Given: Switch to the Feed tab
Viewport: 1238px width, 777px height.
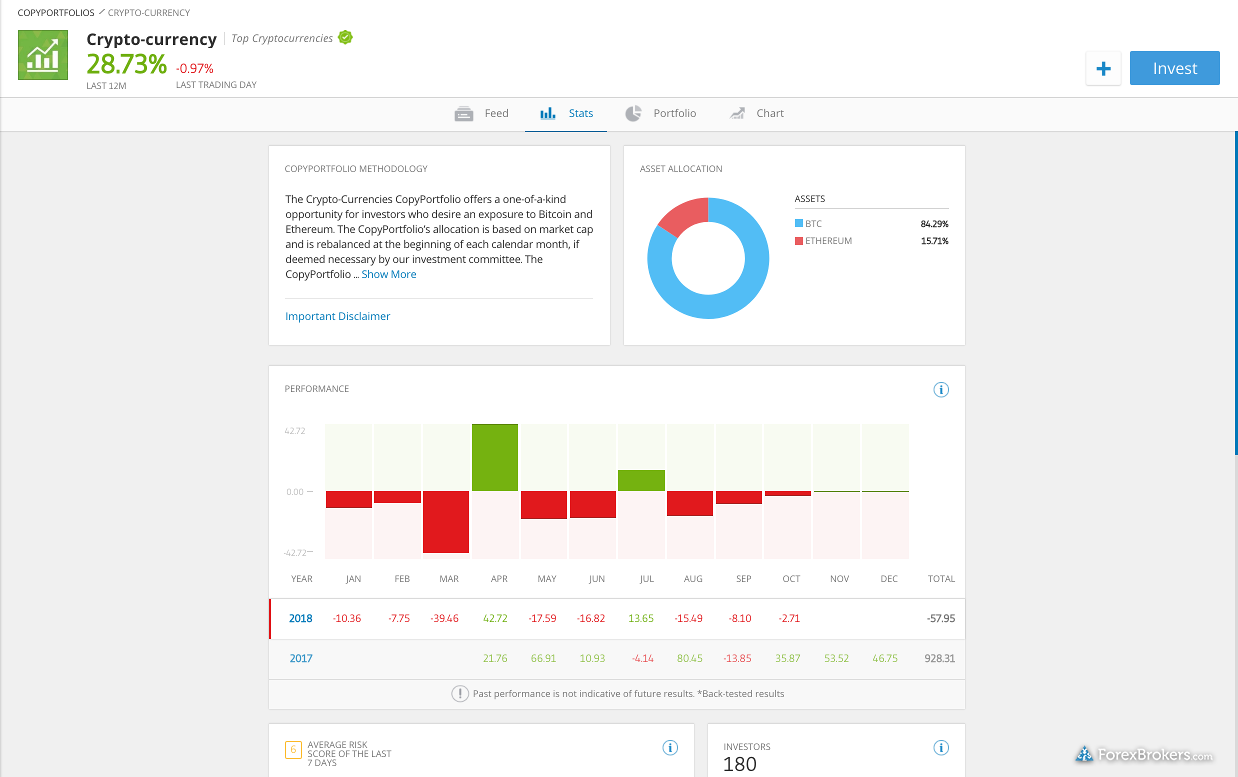Looking at the screenshot, I should point(482,113).
